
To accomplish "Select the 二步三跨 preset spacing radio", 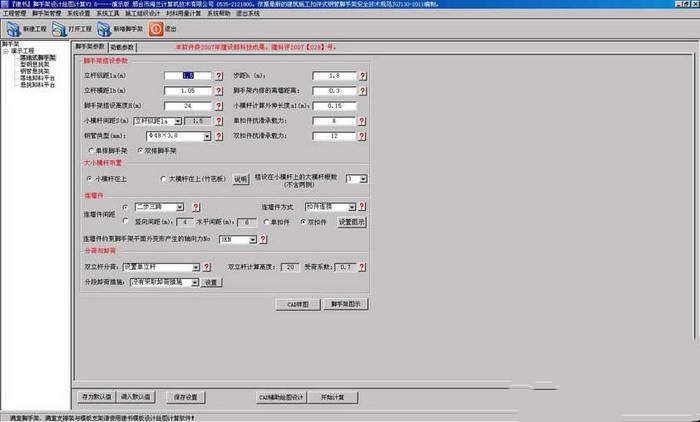I will pos(125,207).
